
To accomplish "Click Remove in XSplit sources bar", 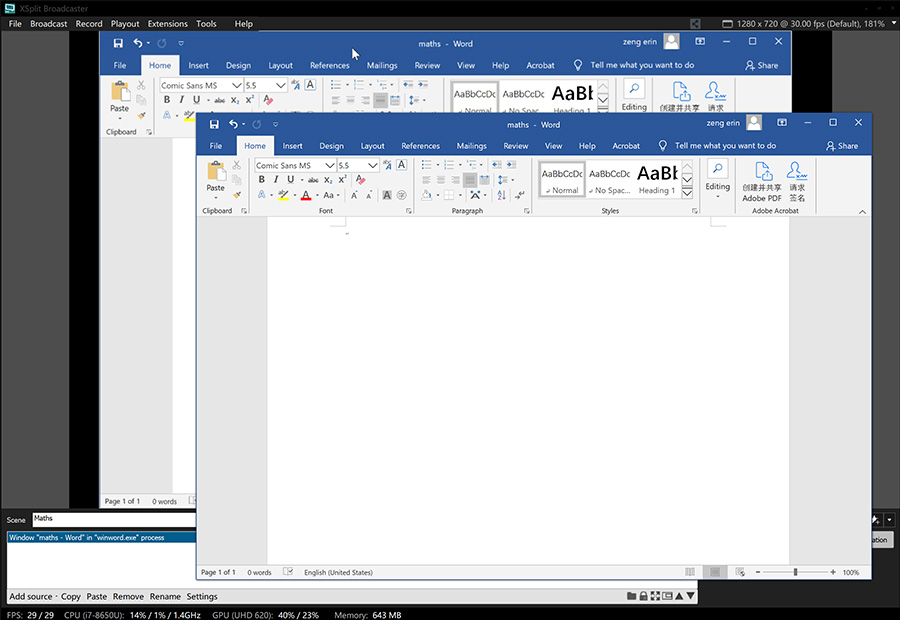I will click(128, 596).
